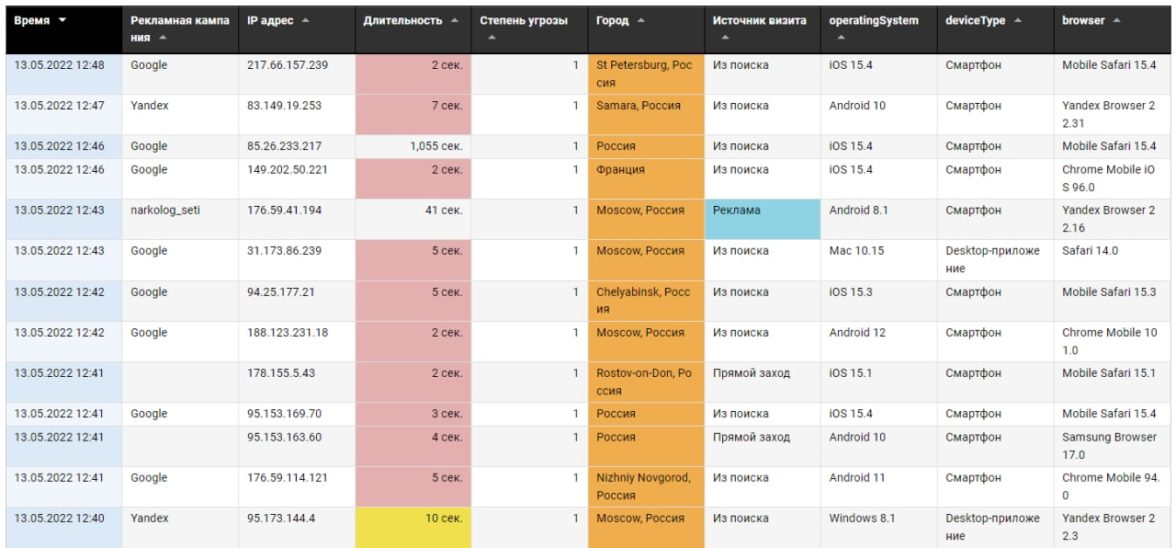Select the Samsung Browser 17.0 cell
Viewport: 1176px width, 548px height.
pyautogui.click(x=1108, y=446)
